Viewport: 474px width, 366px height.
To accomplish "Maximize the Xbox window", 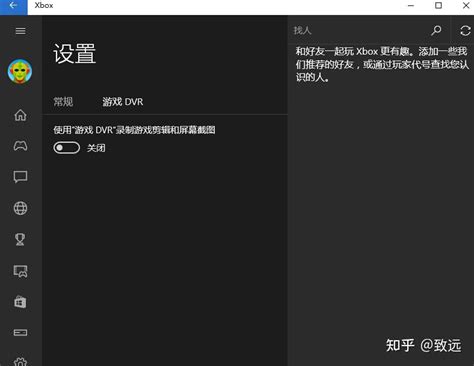I will tap(438, 6).
